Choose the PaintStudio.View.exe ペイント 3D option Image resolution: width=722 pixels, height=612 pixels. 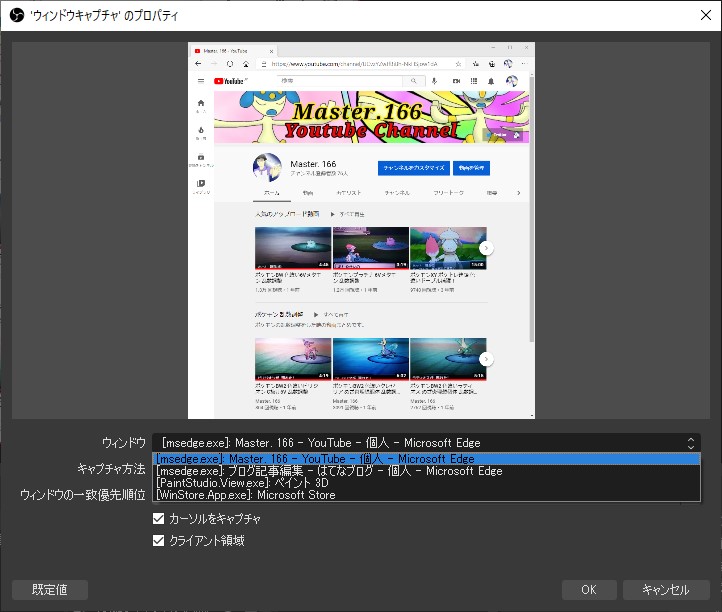[426, 483]
